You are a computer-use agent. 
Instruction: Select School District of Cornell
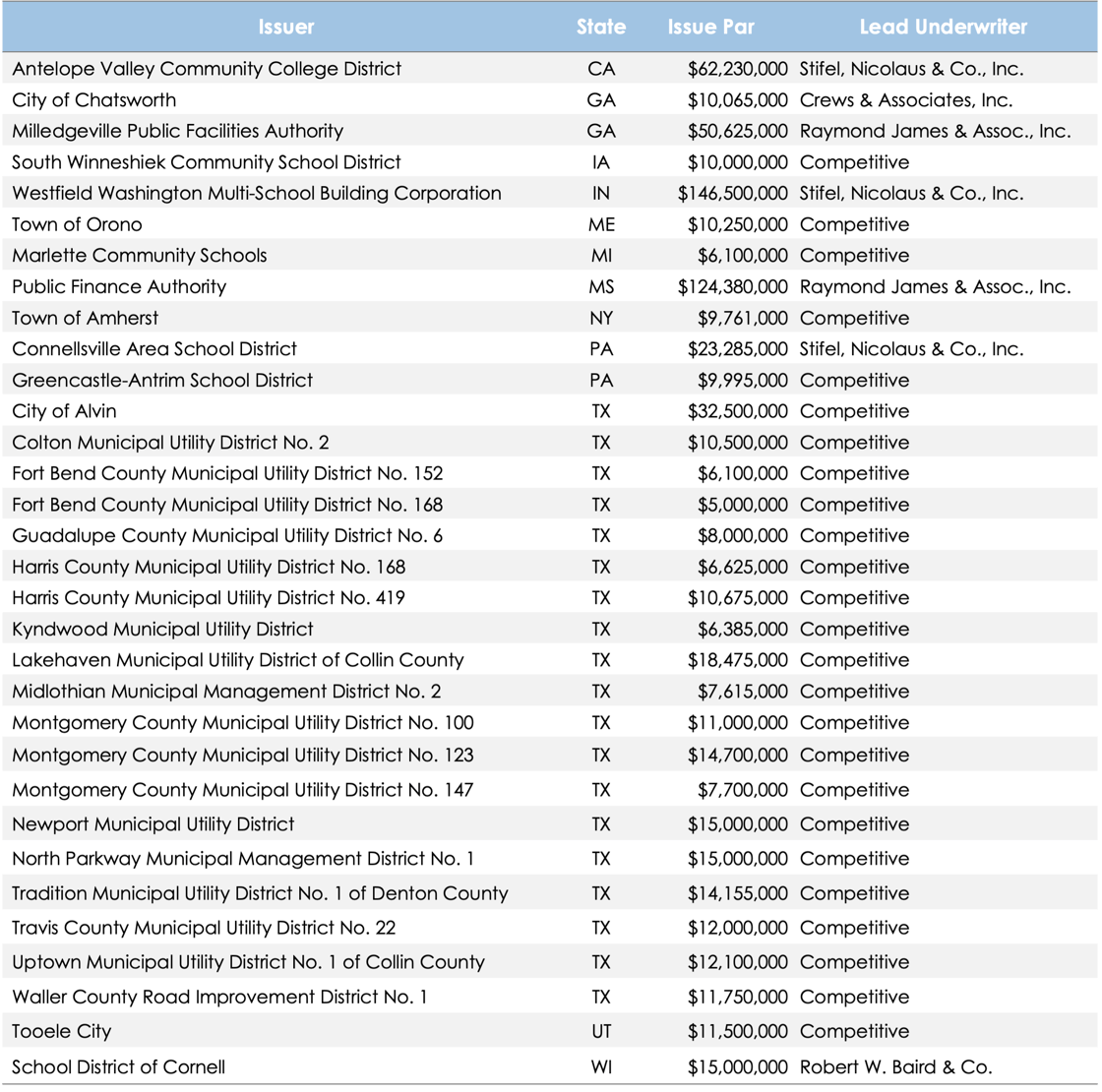[x=119, y=1066]
